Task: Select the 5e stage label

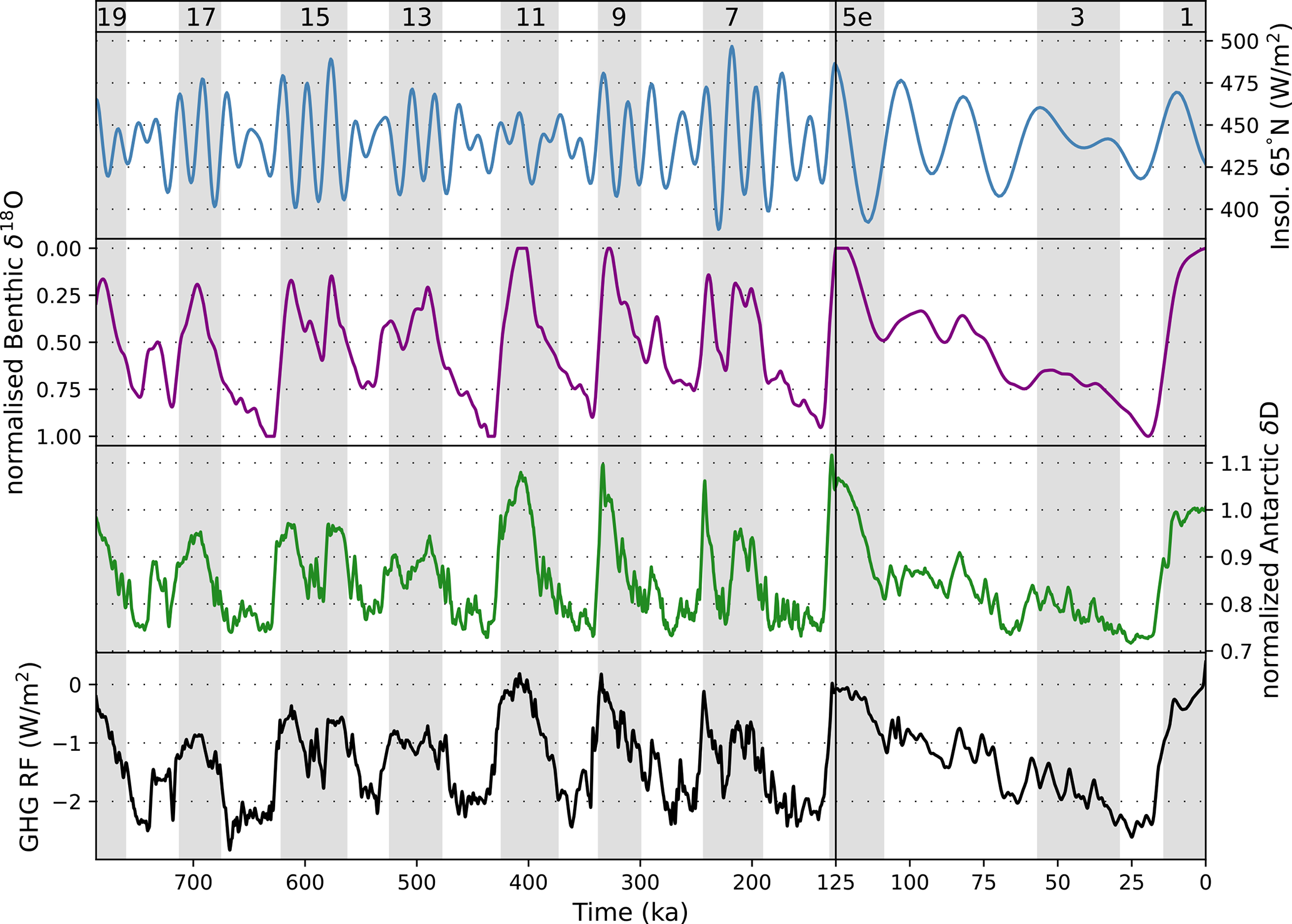Action: 857,17
